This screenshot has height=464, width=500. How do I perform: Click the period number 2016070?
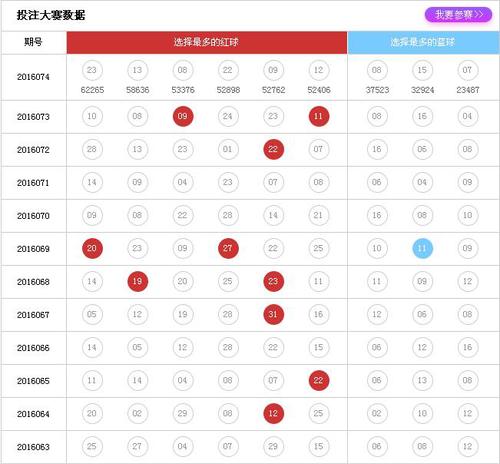[33, 216]
